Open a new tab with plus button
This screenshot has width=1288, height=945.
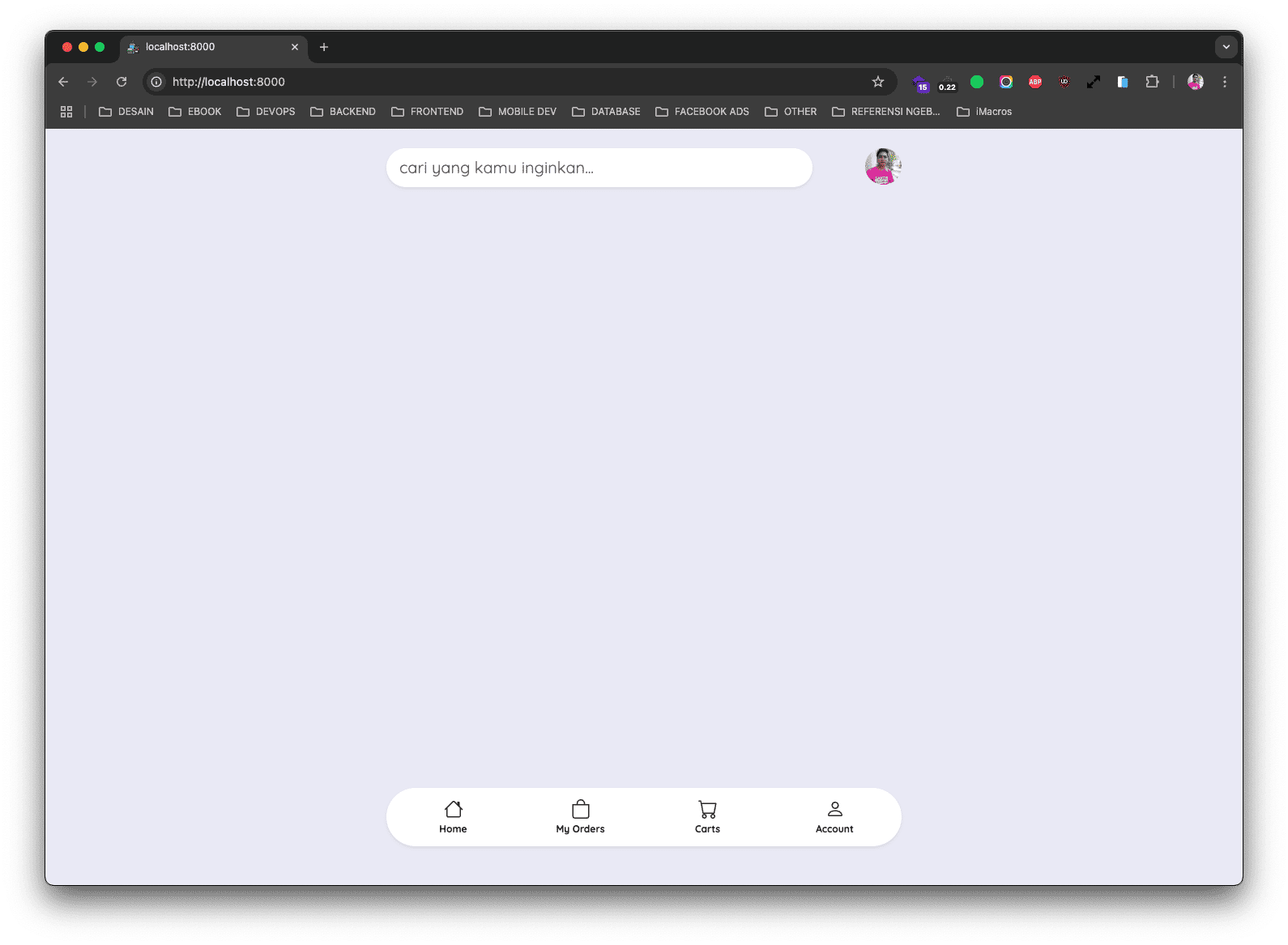click(324, 47)
